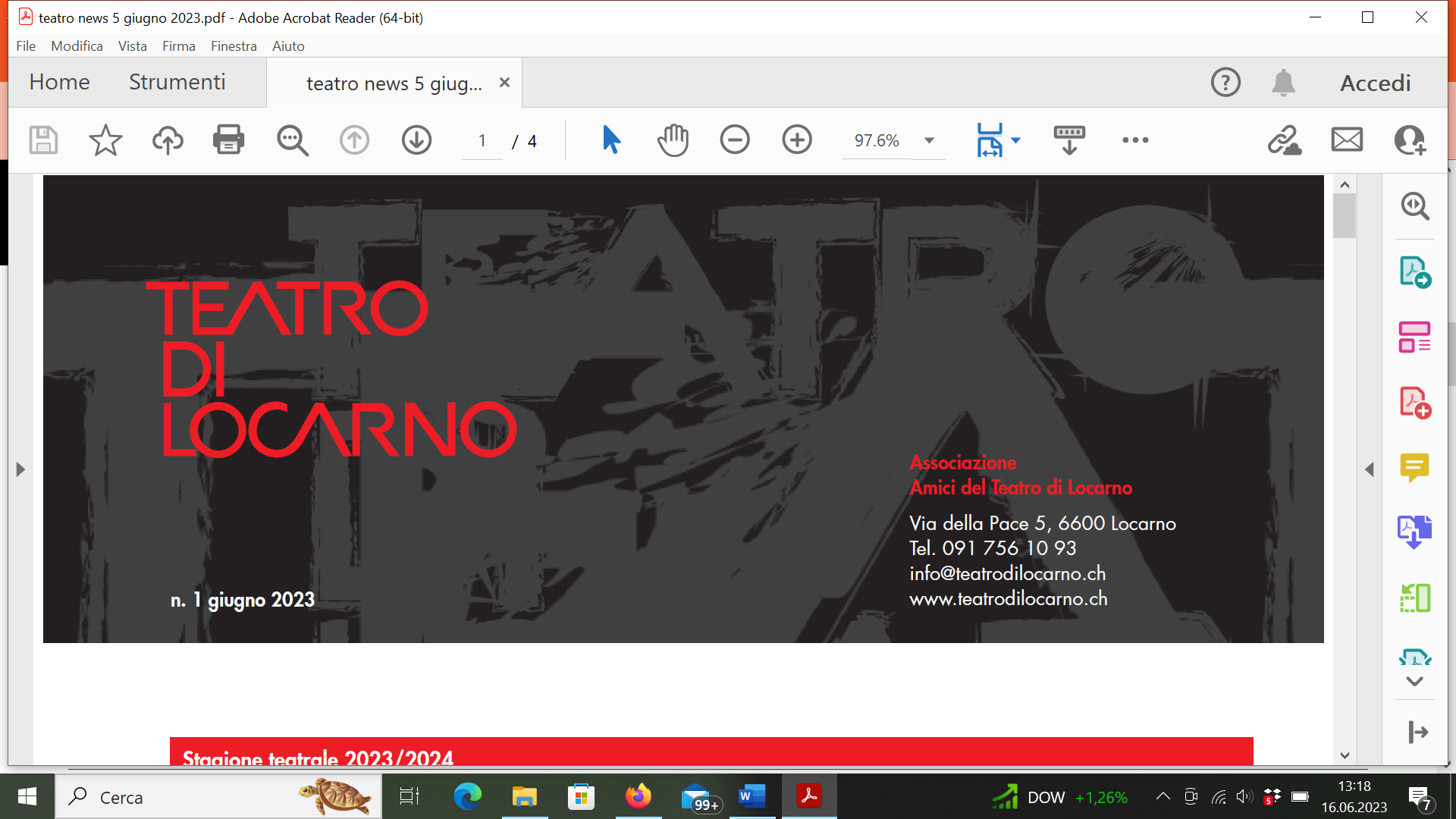1456x819 pixels.
Task: Switch to the Strumenti tab
Action: click(x=177, y=82)
